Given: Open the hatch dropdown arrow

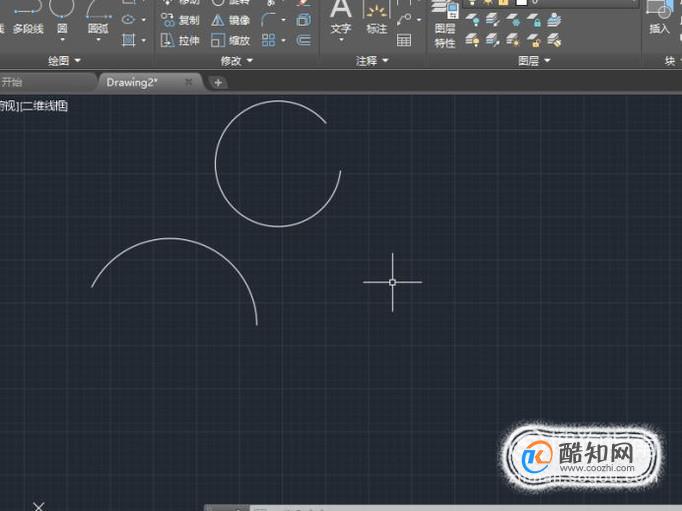Looking at the screenshot, I should [x=144, y=41].
